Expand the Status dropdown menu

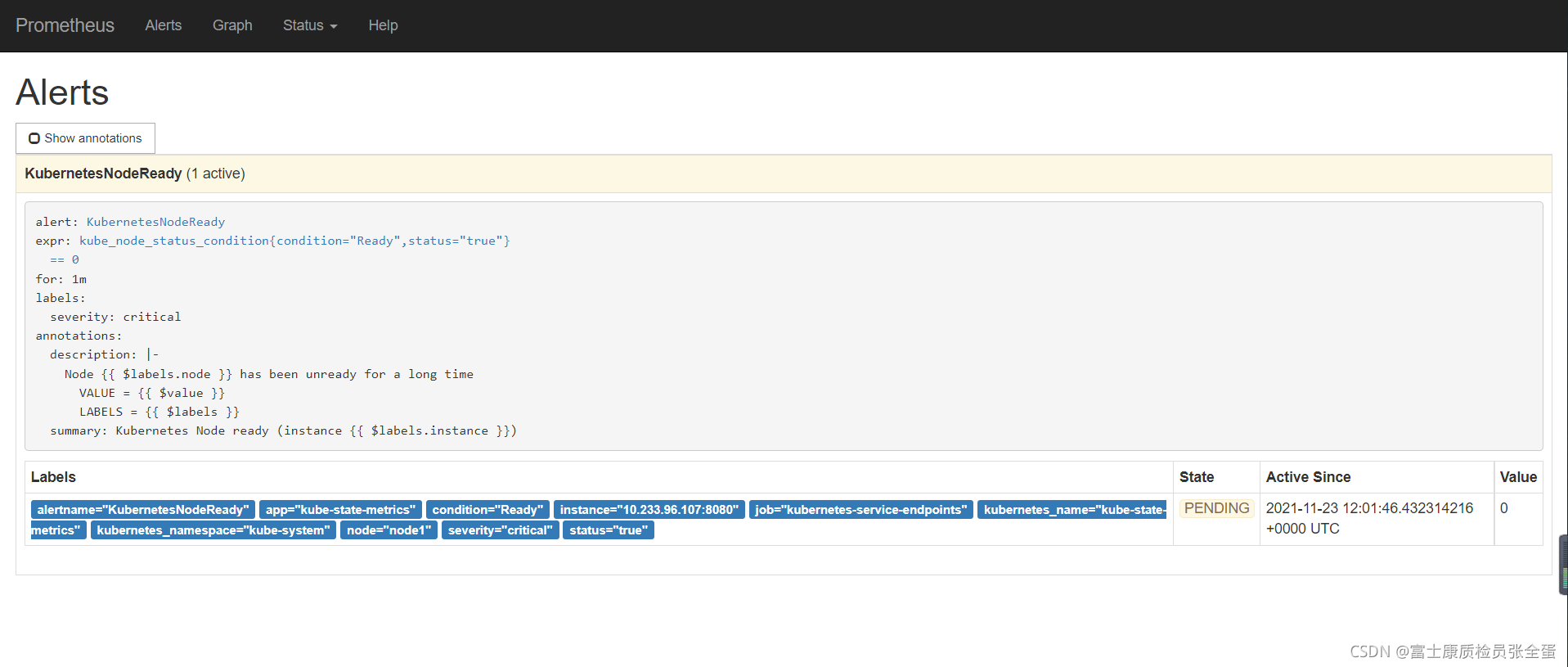point(310,25)
